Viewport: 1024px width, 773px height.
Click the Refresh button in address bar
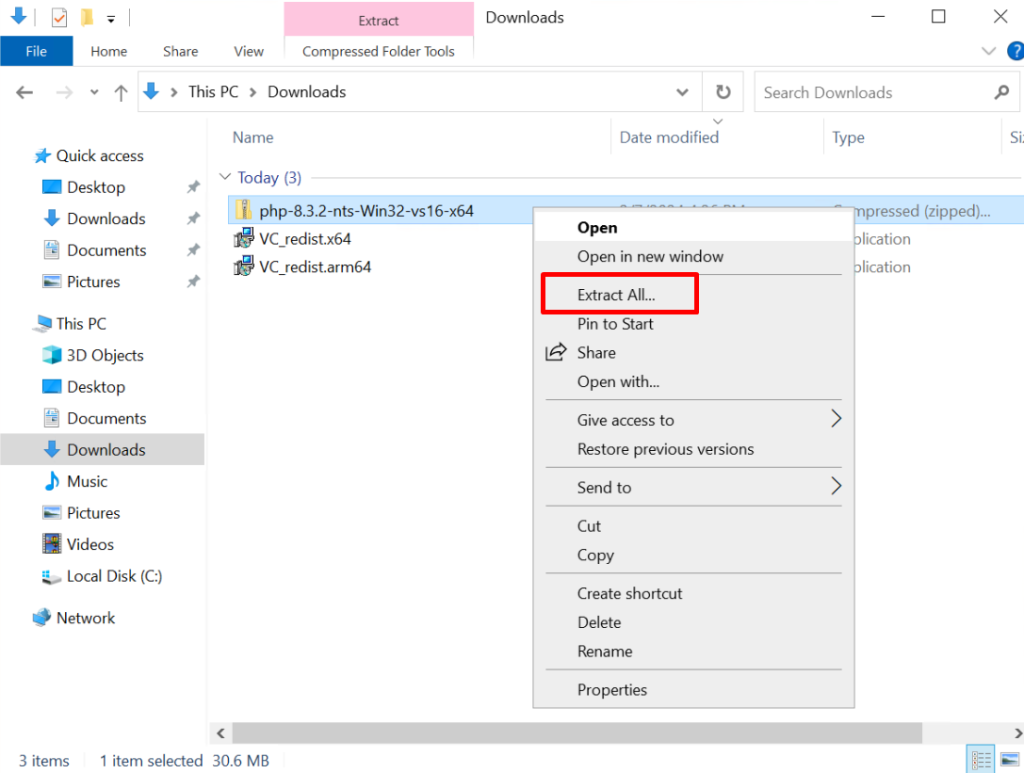tap(723, 92)
